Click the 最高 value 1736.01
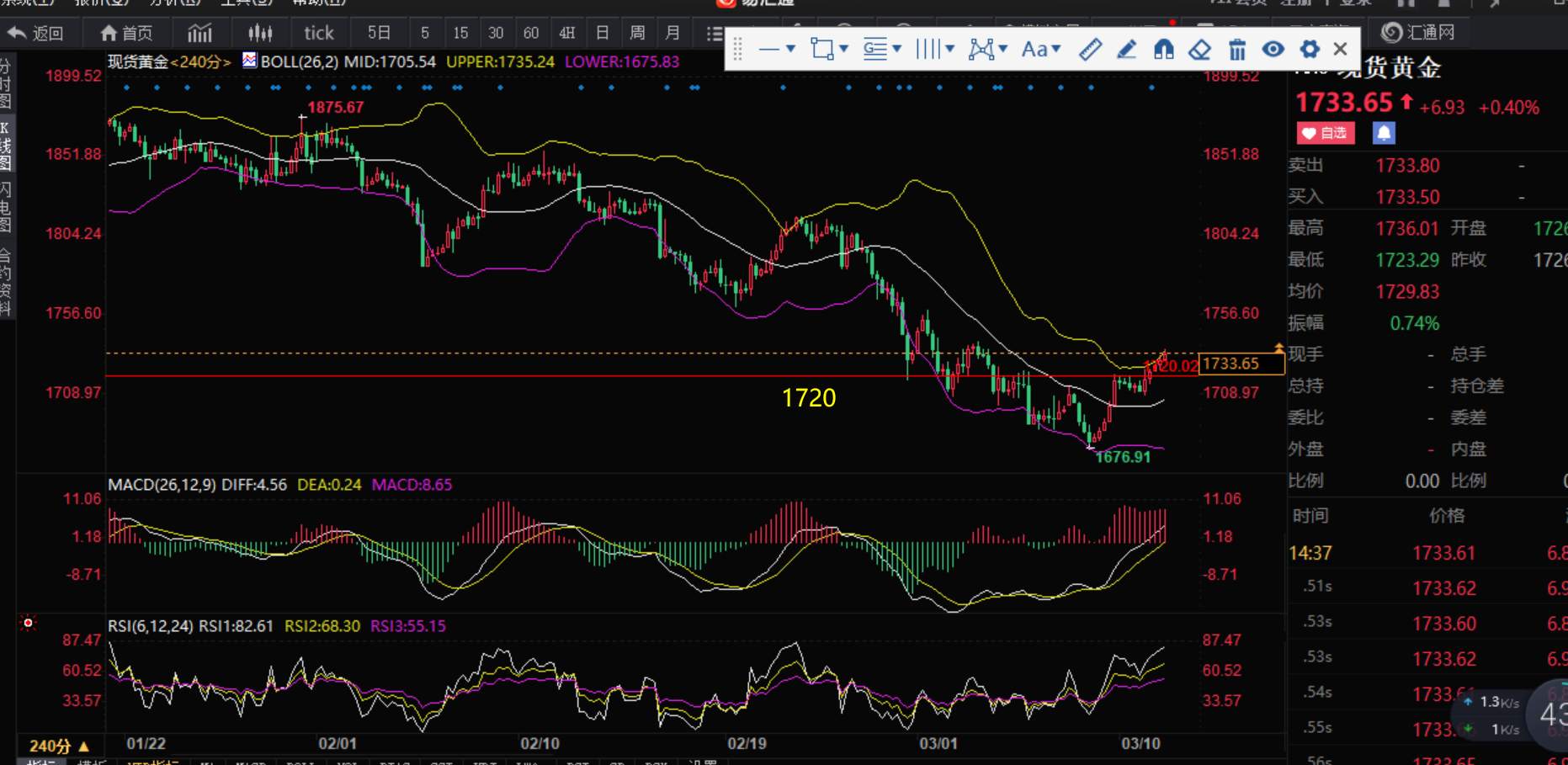Viewport: 1568px width, 765px height. click(x=1407, y=228)
